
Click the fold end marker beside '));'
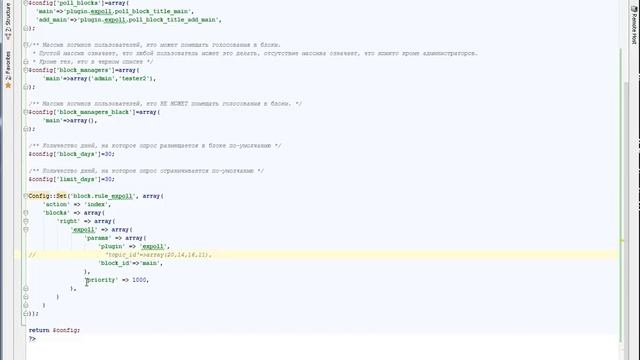tap(25, 313)
